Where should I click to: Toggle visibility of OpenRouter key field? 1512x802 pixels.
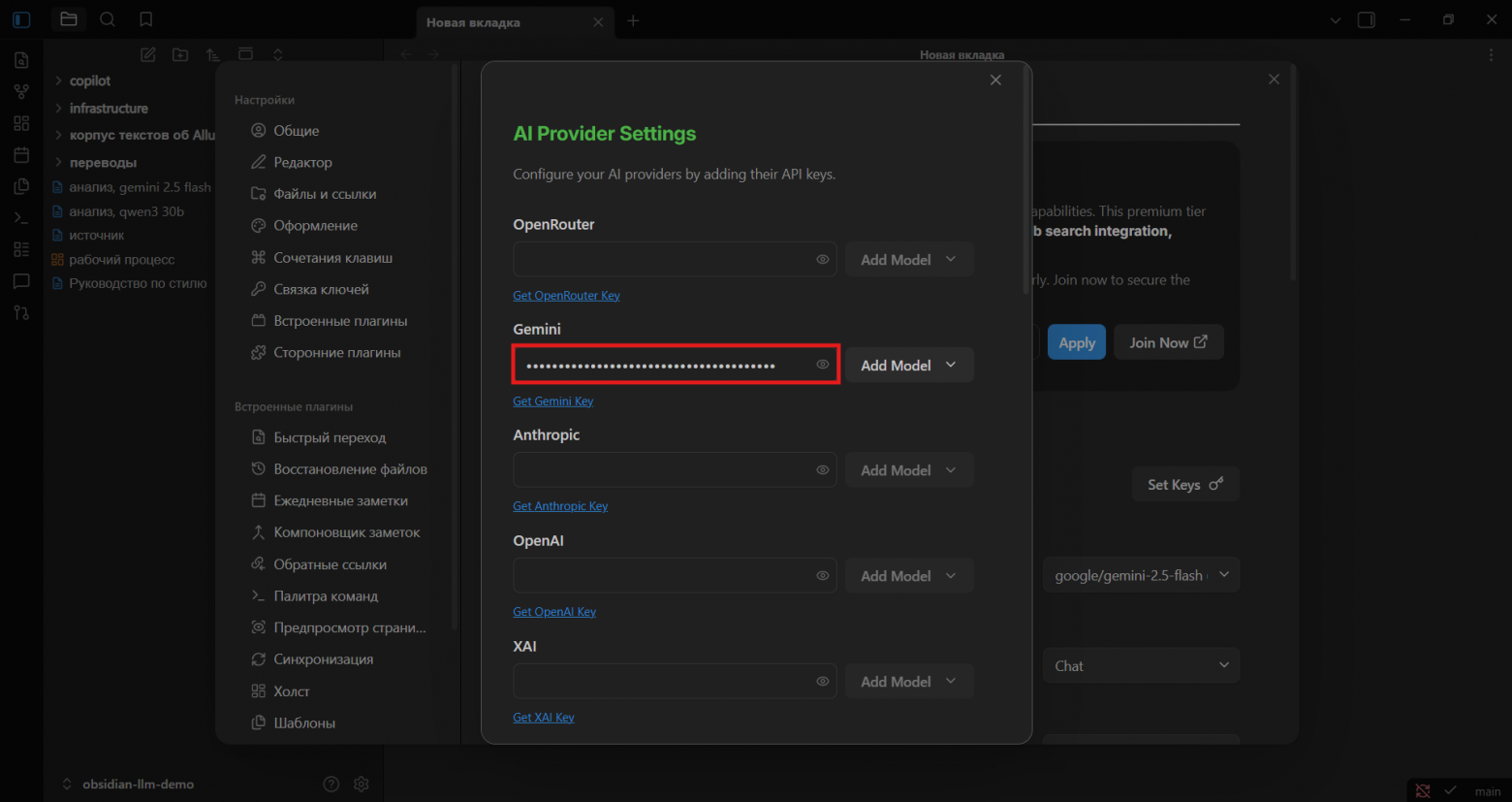(x=822, y=260)
